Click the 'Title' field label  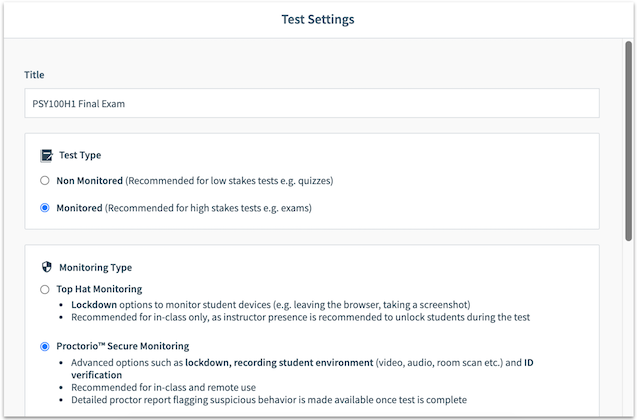pyautogui.click(x=34, y=75)
